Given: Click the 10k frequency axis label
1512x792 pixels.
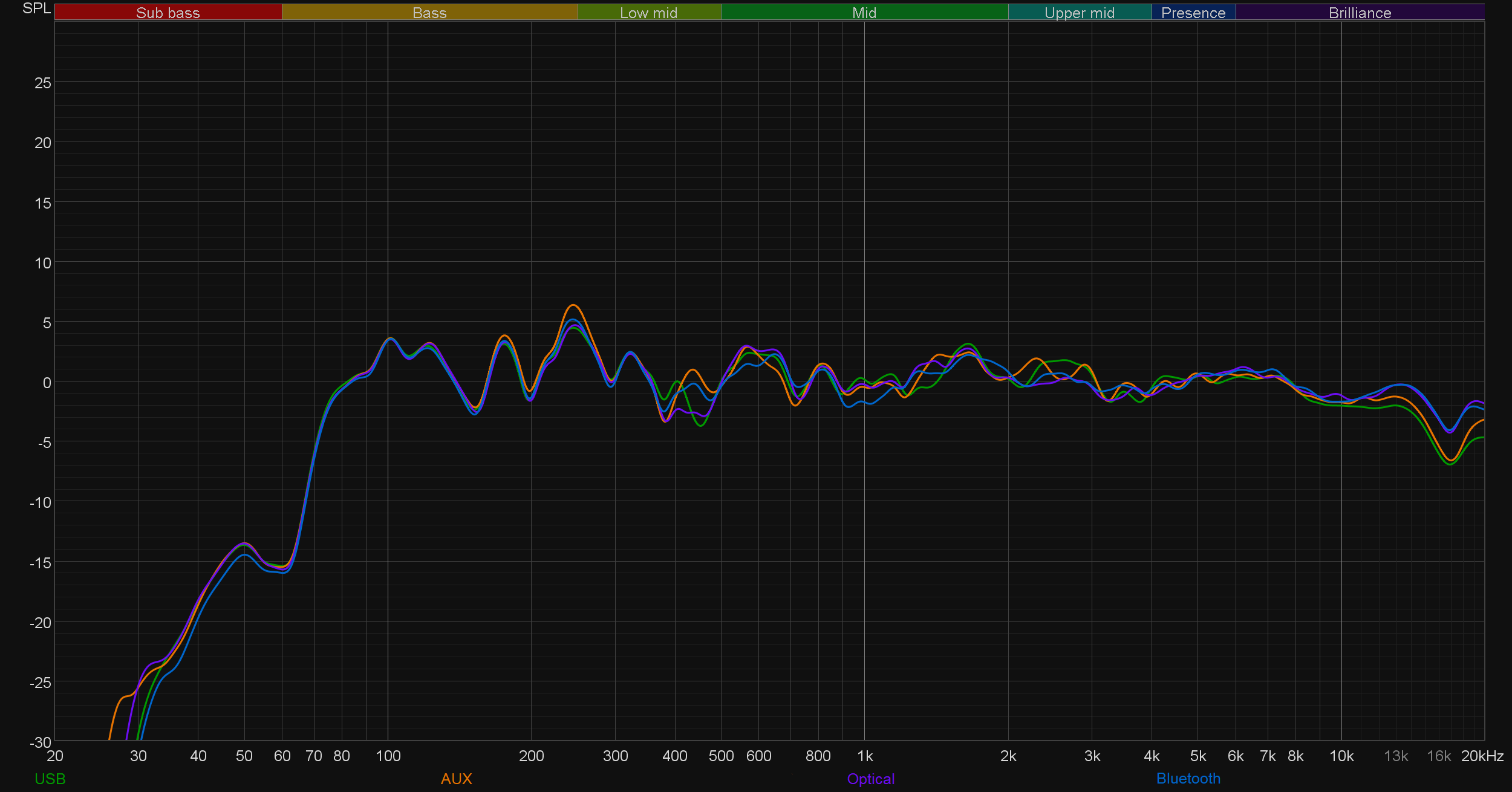Looking at the screenshot, I should [1341, 756].
